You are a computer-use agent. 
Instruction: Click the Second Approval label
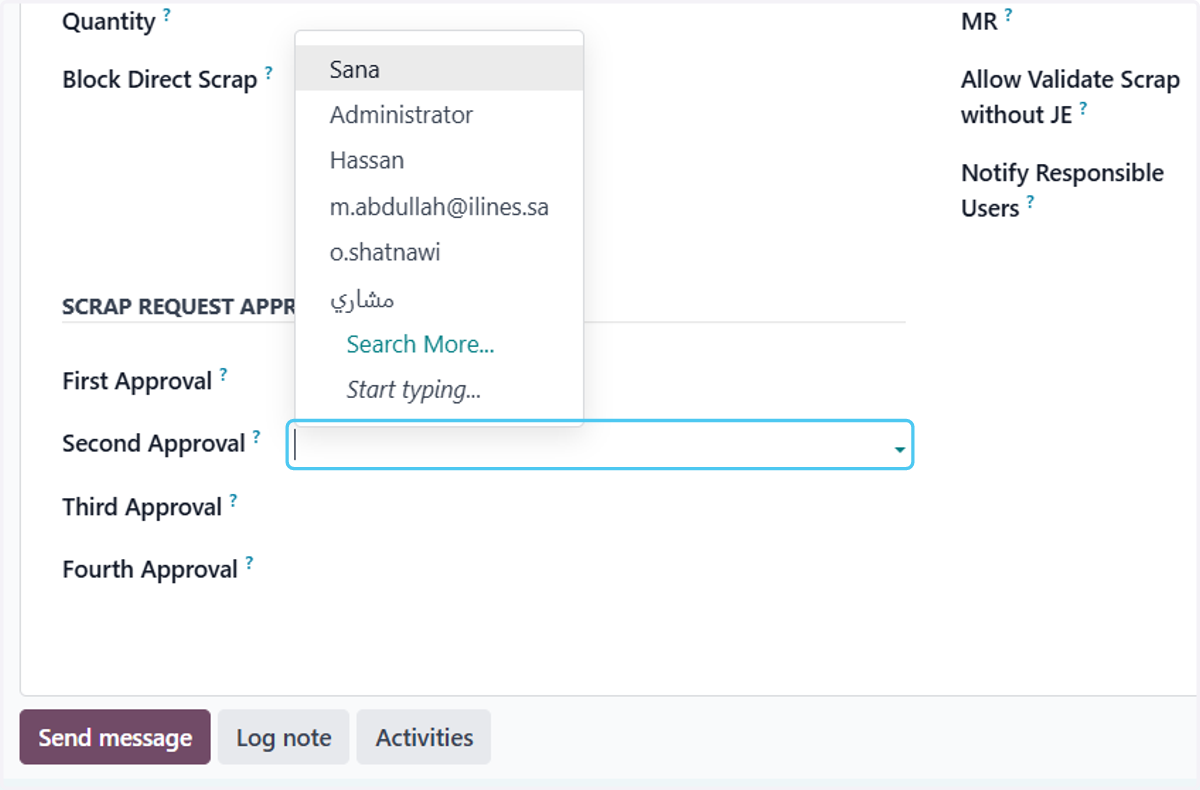[x=154, y=443]
